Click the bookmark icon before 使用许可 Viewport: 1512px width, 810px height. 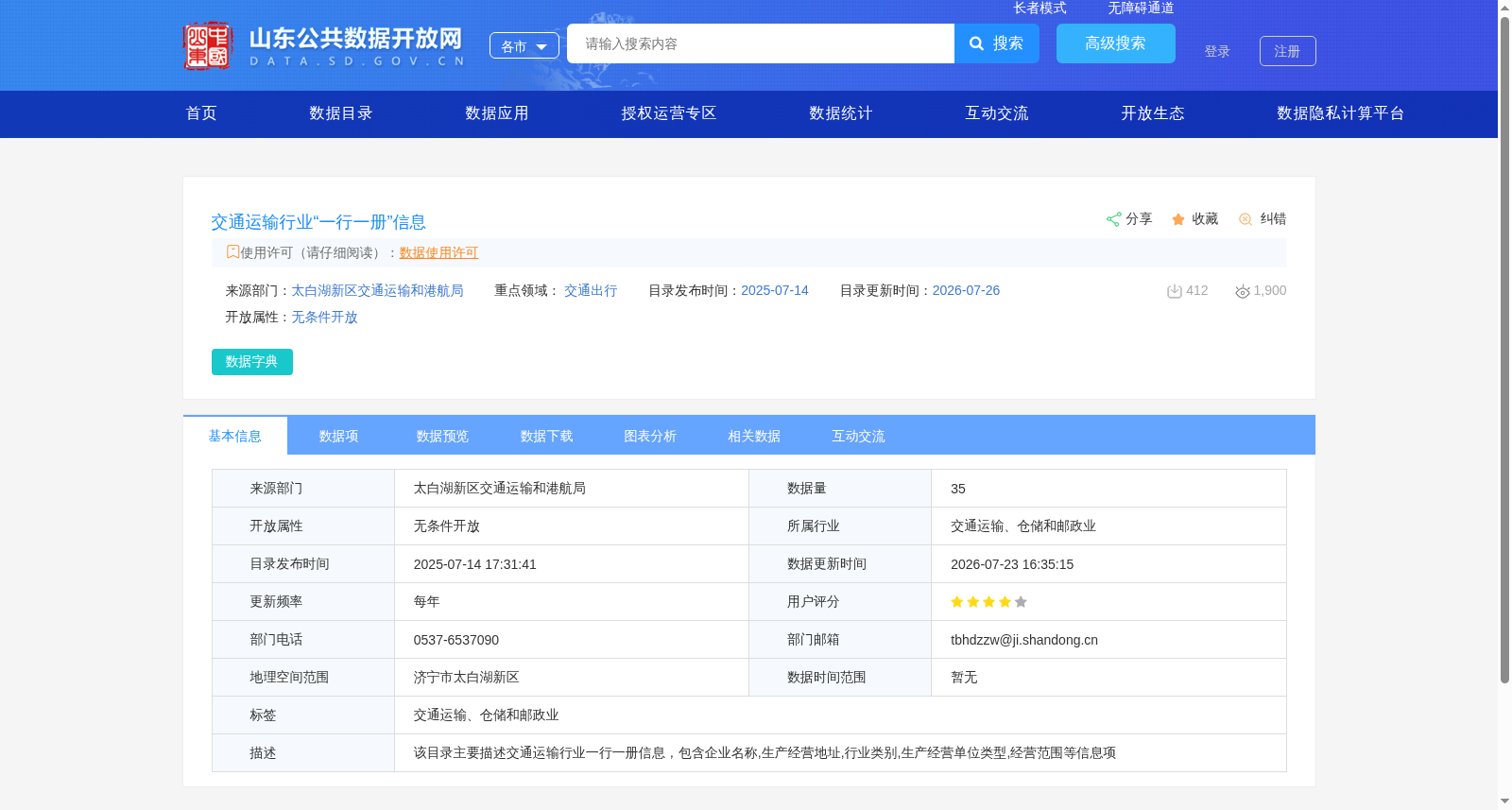click(x=232, y=252)
